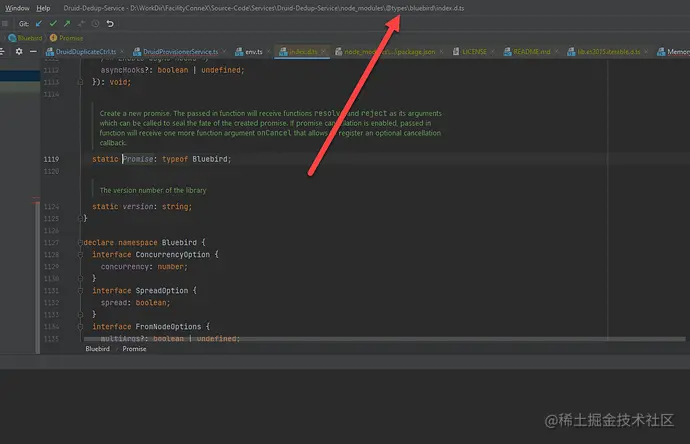Click 'ConcurrencyOption' interface name
The height and width of the screenshot is (444, 690).
point(172,254)
